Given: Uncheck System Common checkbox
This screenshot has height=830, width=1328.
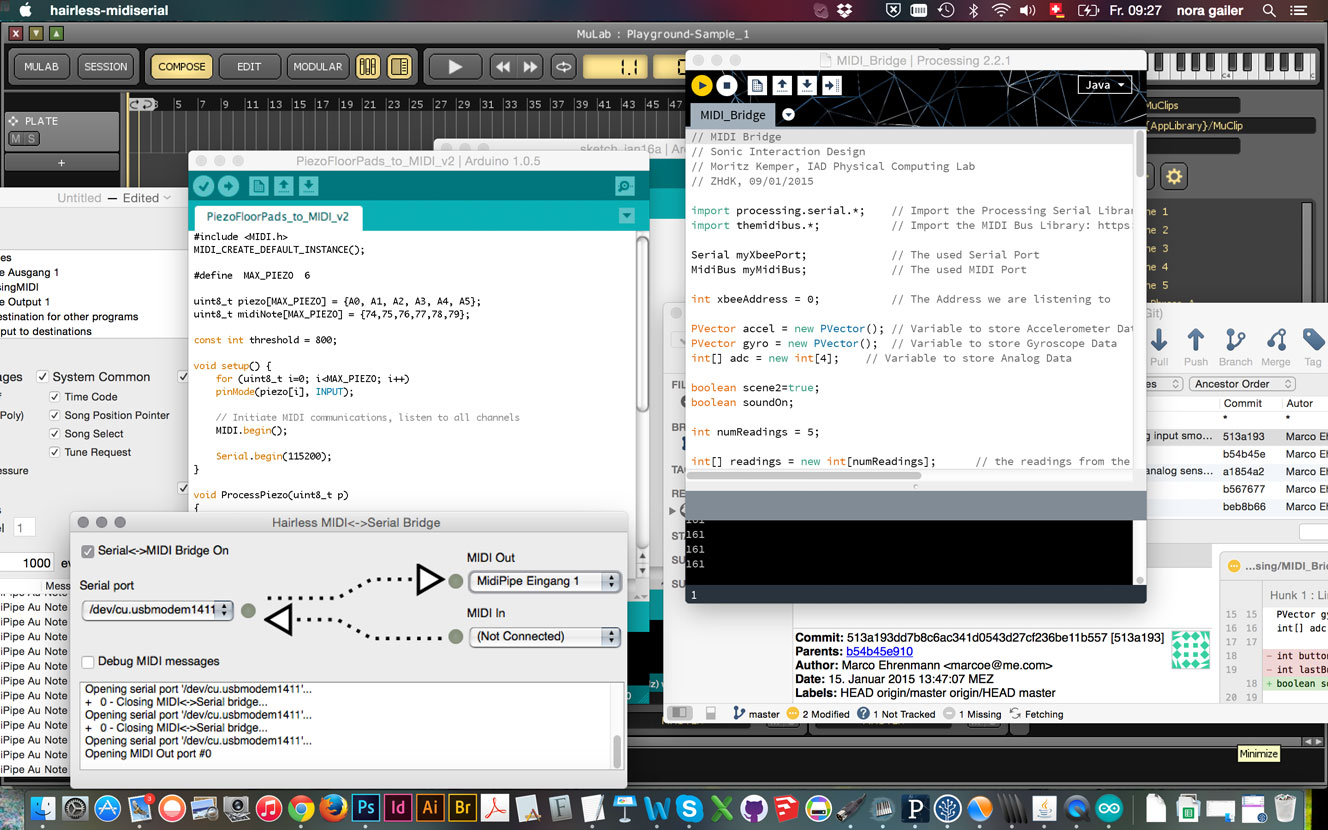Looking at the screenshot, I should pyautogui.click(x=42, y=377).
